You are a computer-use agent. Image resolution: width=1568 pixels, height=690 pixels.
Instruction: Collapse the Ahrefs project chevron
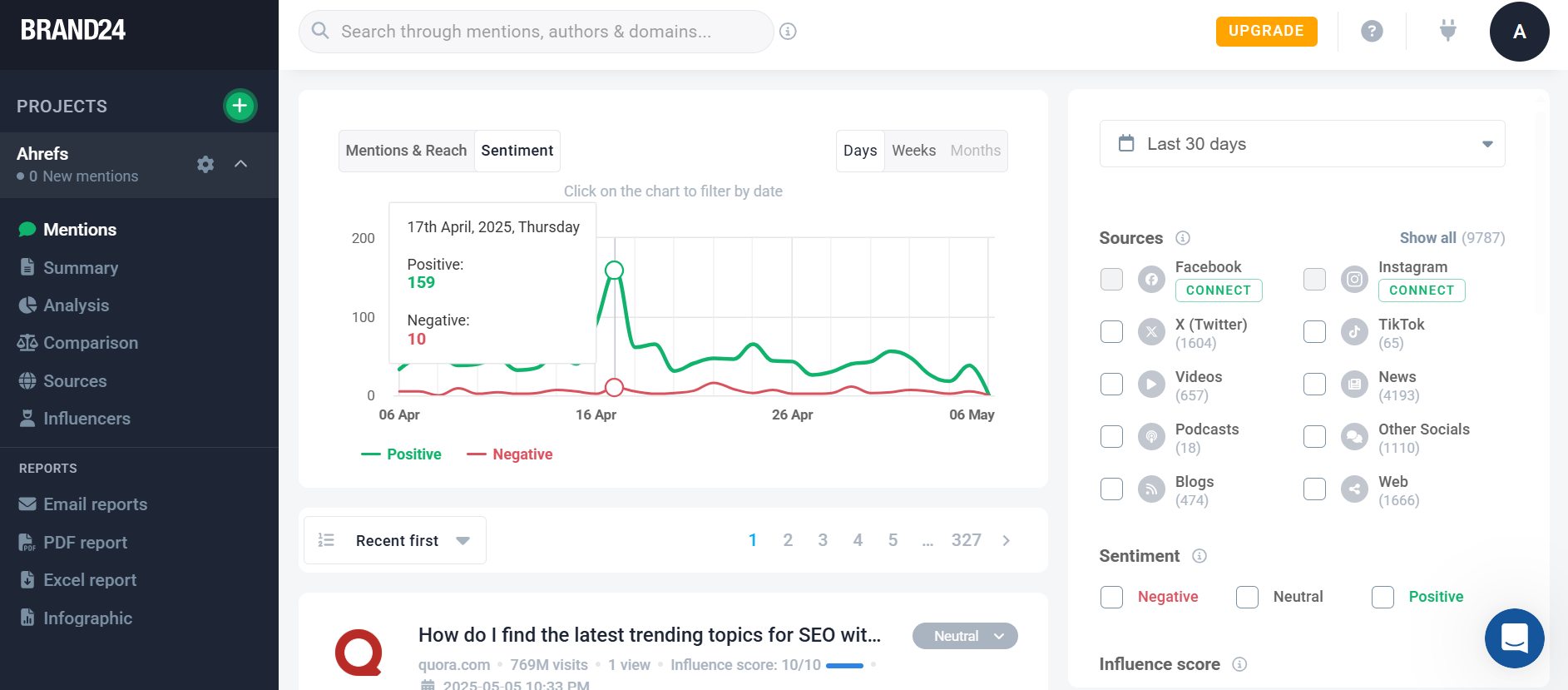[241, 164]
